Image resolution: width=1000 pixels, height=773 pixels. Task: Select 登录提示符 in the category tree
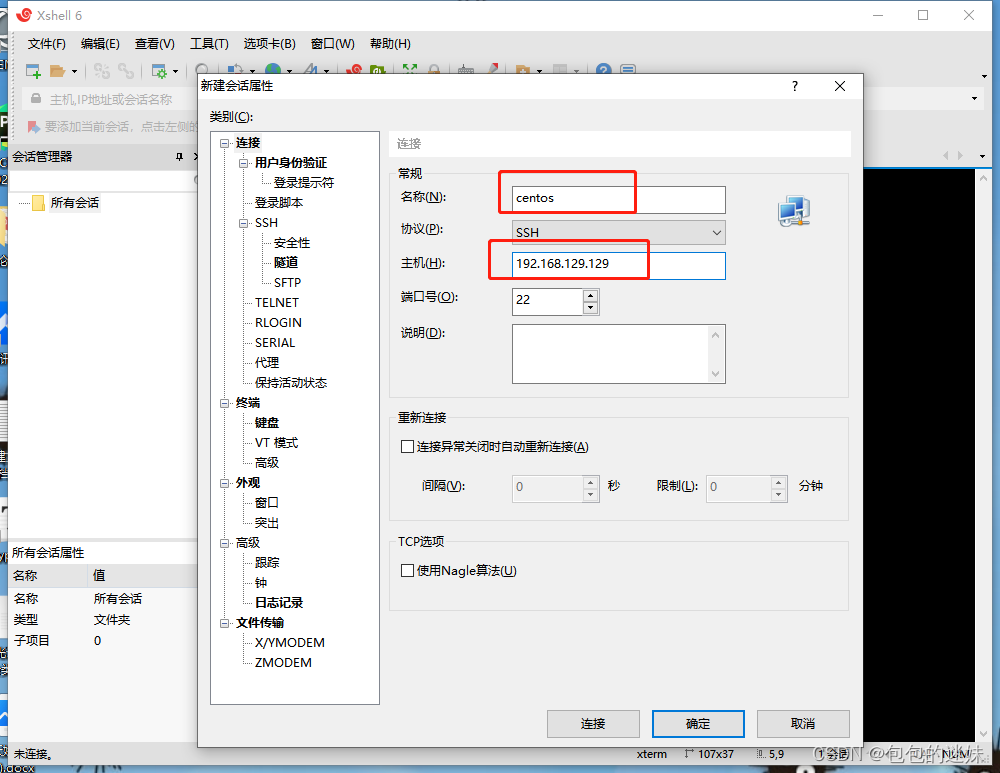point(304,182)
